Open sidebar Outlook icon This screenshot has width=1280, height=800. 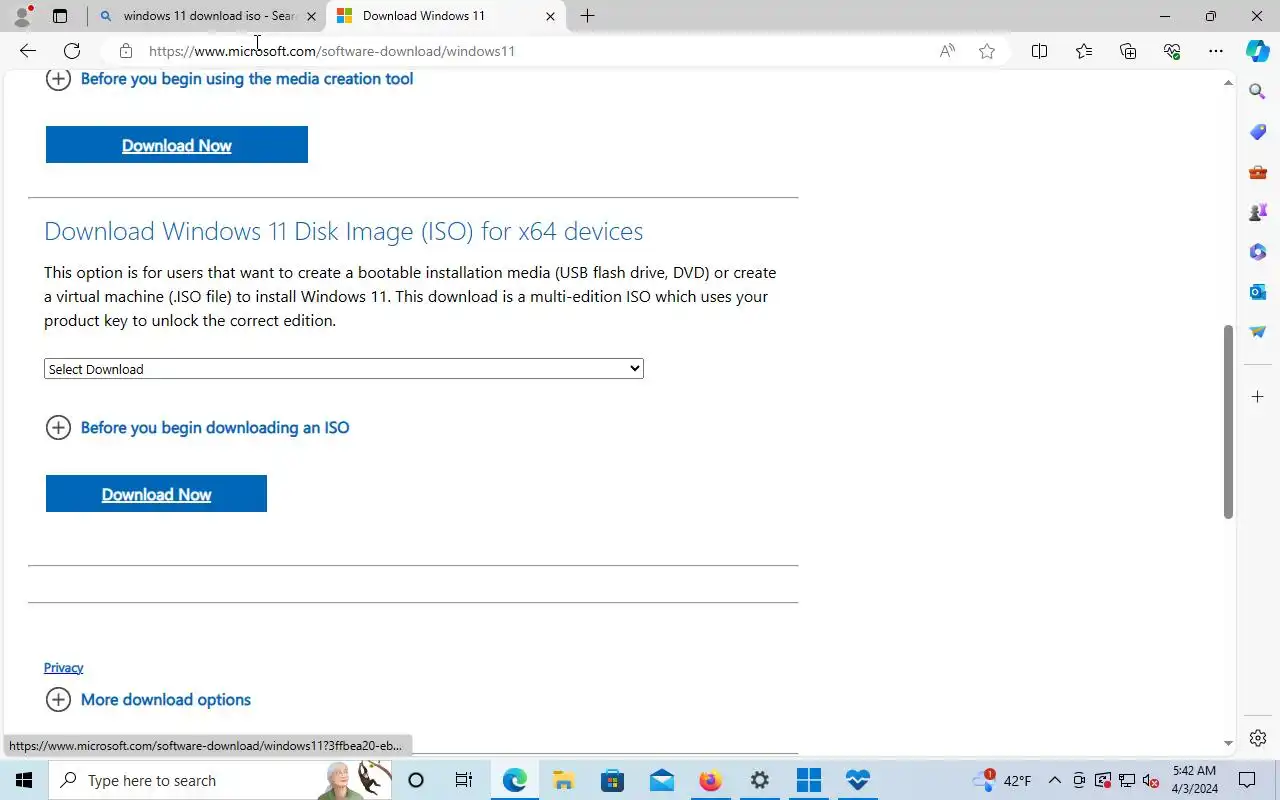[x=1258, y=292]
